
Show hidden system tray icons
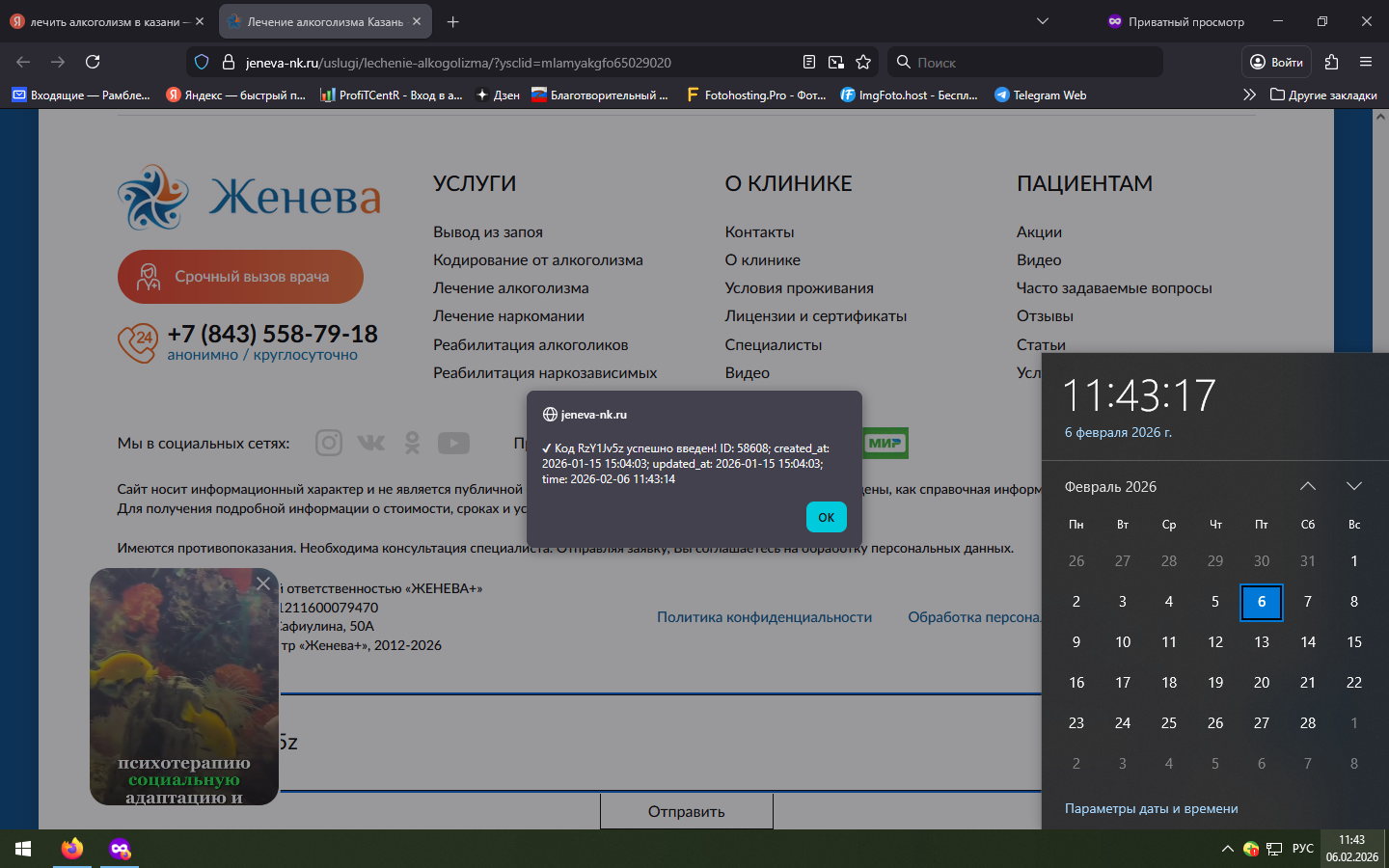click(1227, 849)
